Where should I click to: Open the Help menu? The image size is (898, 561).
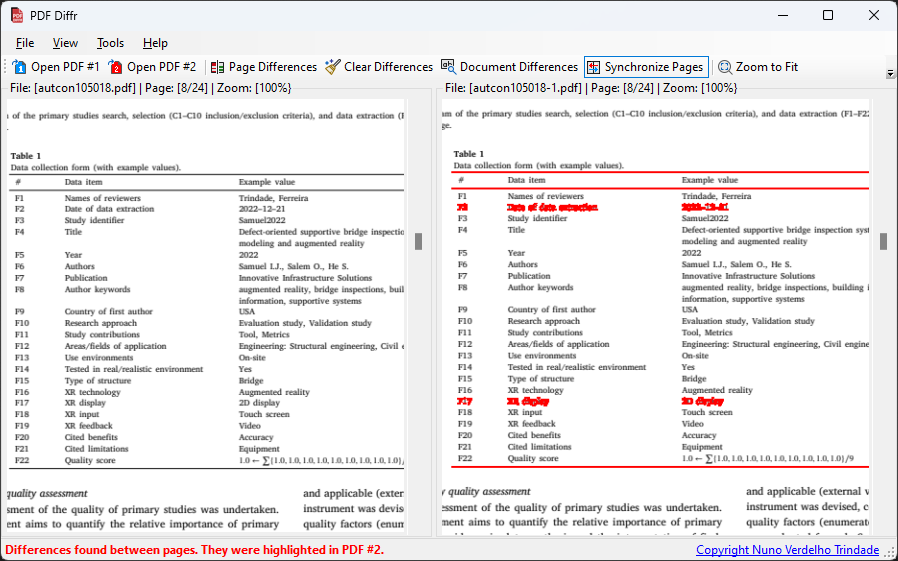click(155, 43)
